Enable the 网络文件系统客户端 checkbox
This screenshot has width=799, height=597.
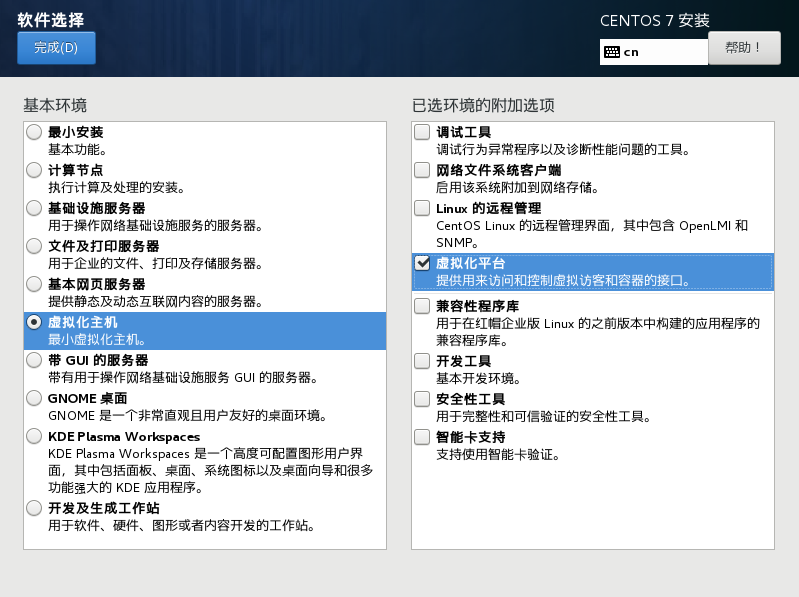point(422,170)
